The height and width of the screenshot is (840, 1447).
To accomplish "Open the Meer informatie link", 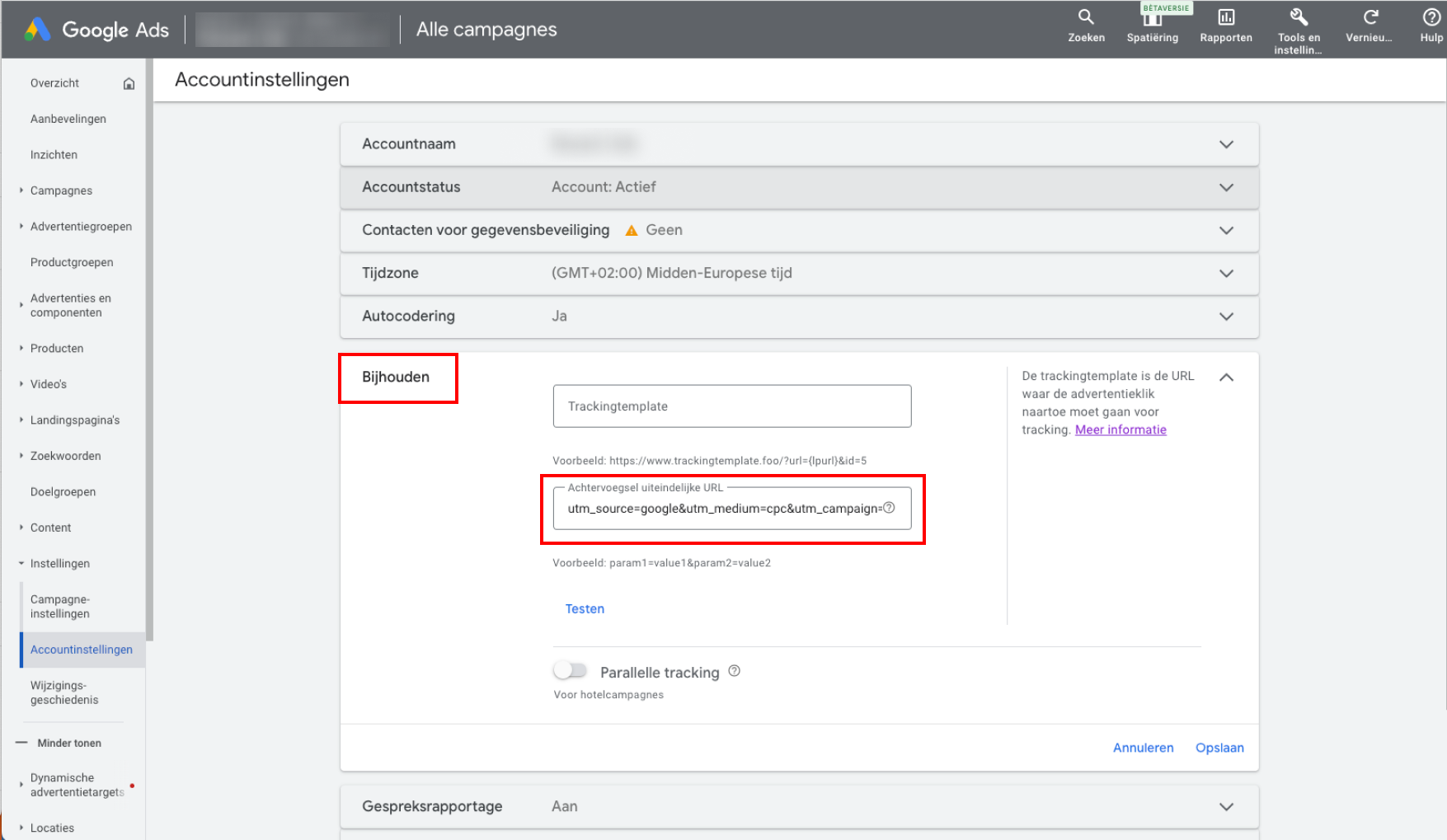I will point(1120,429).
